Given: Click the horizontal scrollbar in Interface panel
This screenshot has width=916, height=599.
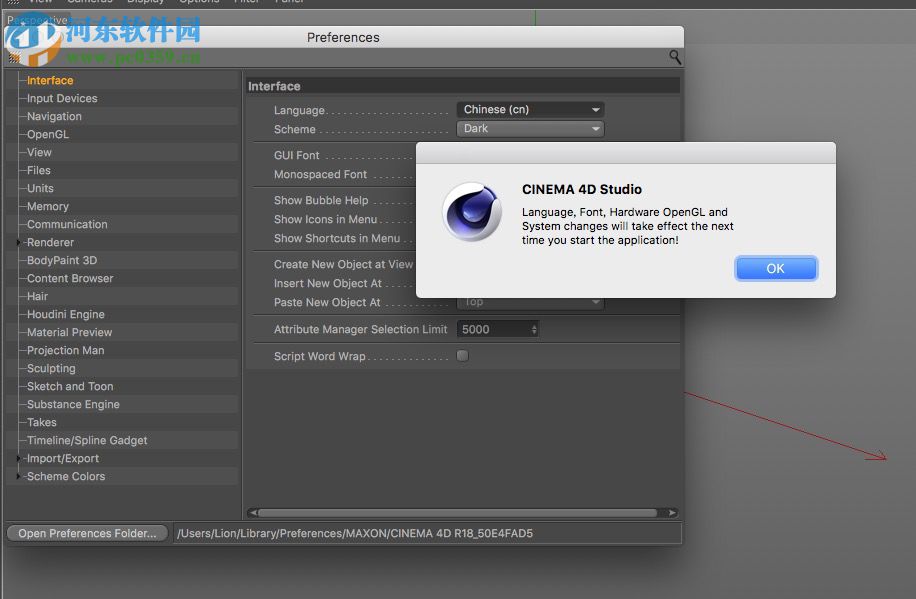Looking at the screenshot, I should [x=458, y=513].
